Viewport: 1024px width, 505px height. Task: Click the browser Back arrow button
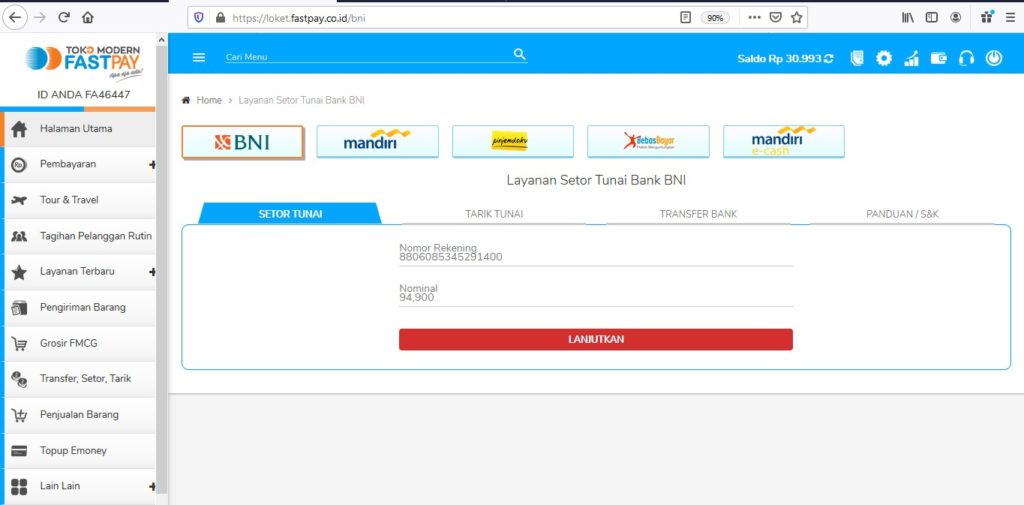[x=15, y=18]
